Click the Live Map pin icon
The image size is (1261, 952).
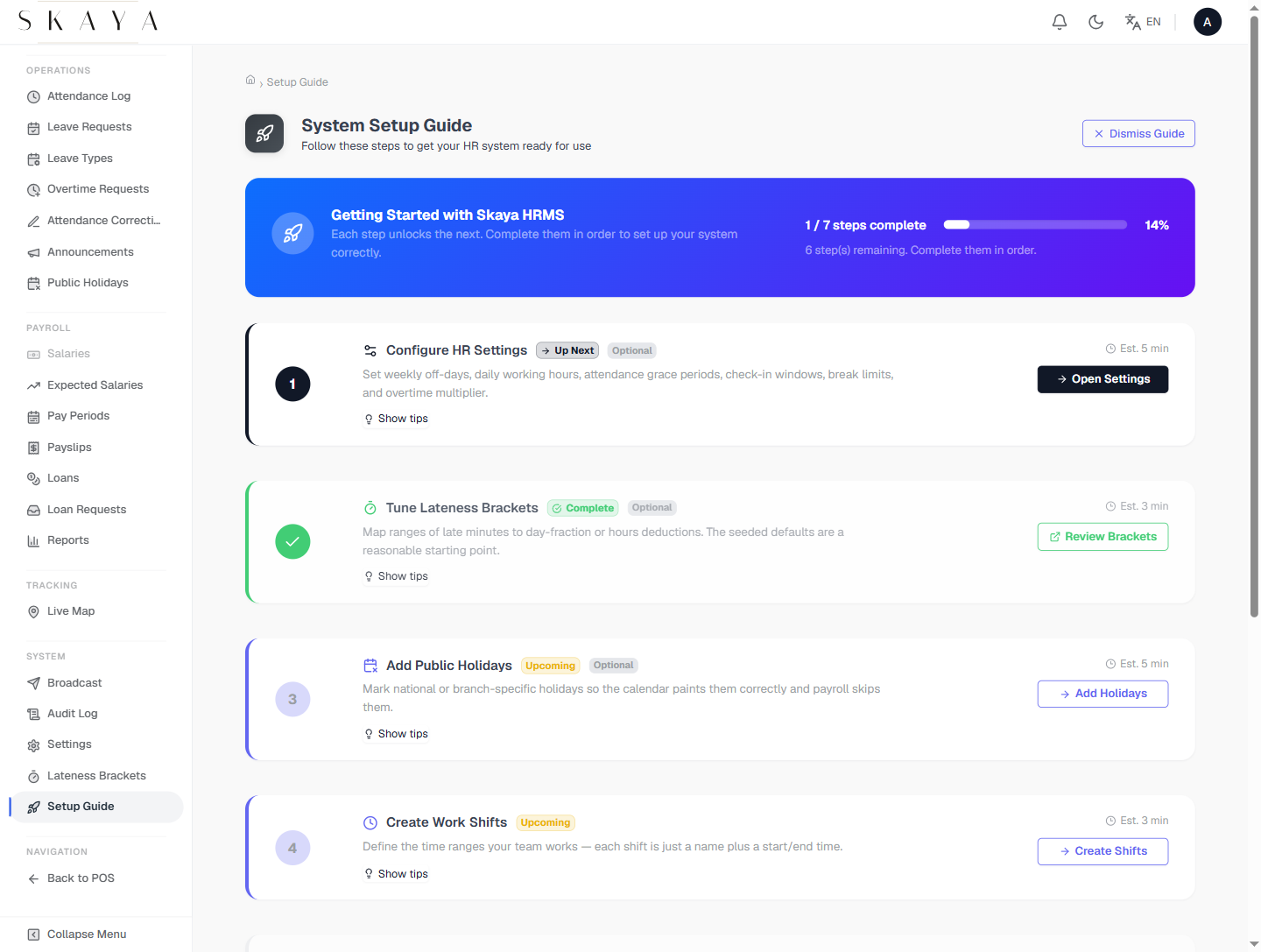33,611
